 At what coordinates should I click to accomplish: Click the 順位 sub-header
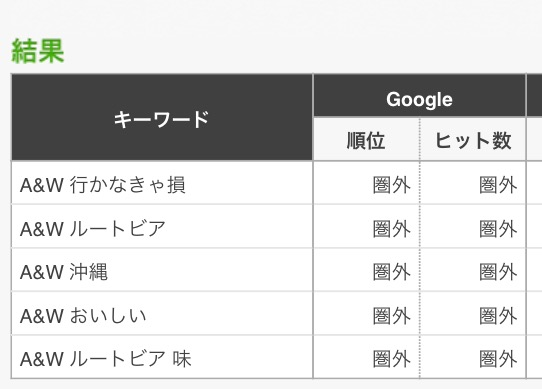[366, 140]
